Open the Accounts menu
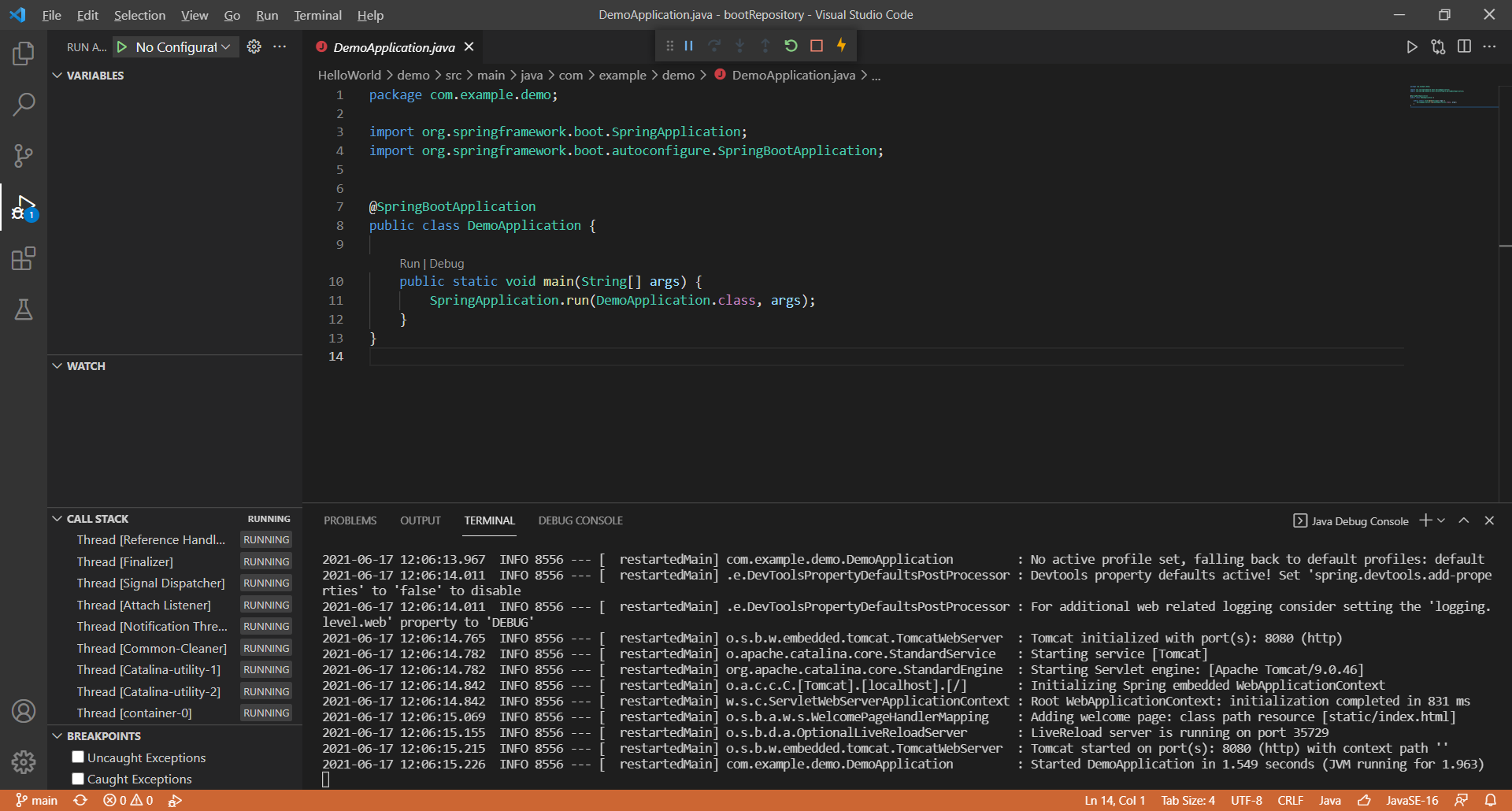The width and height of the screenshot is (1512, 811). point(24,711)
